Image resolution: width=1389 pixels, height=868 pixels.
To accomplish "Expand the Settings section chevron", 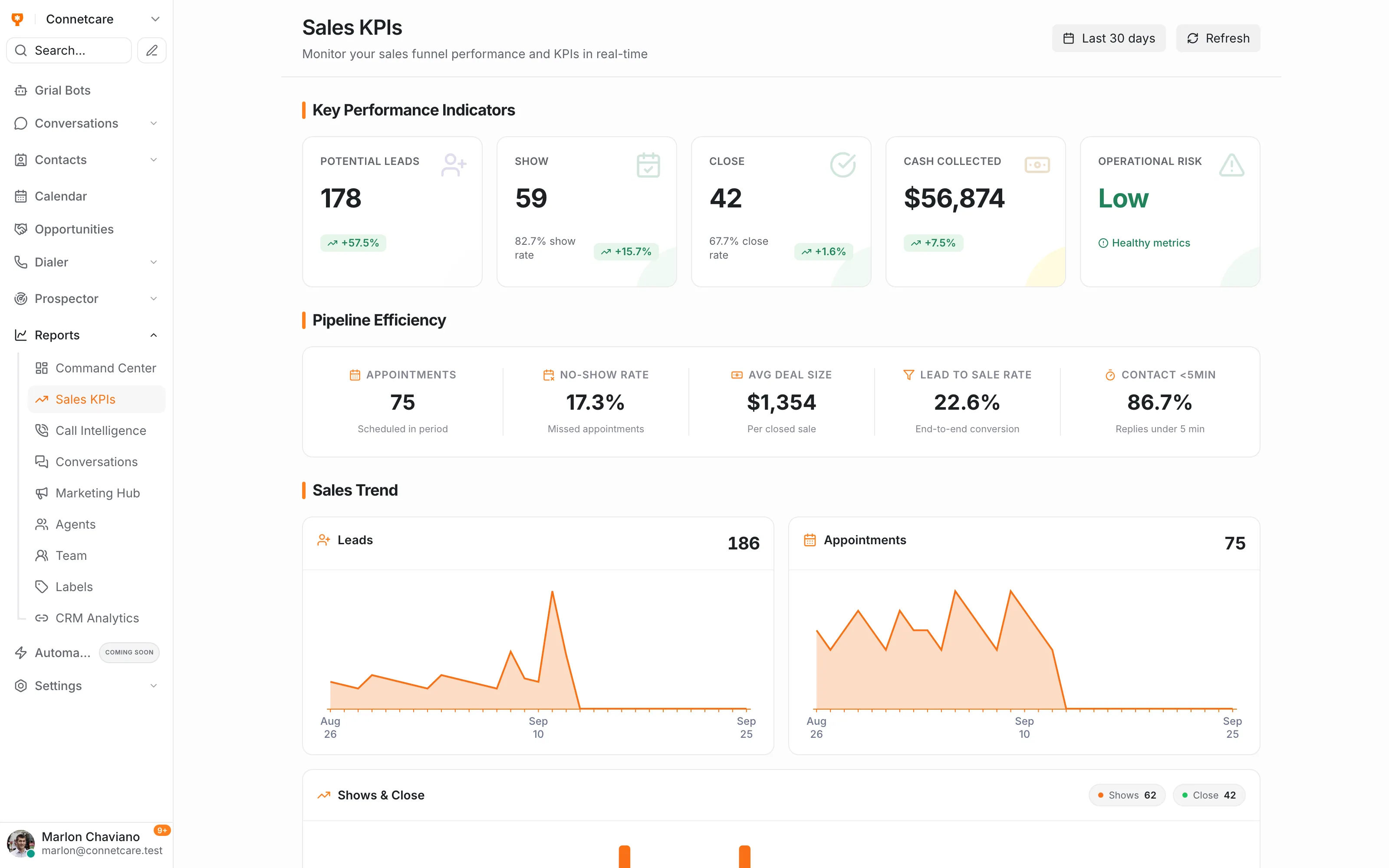I will tap(153, 686).
